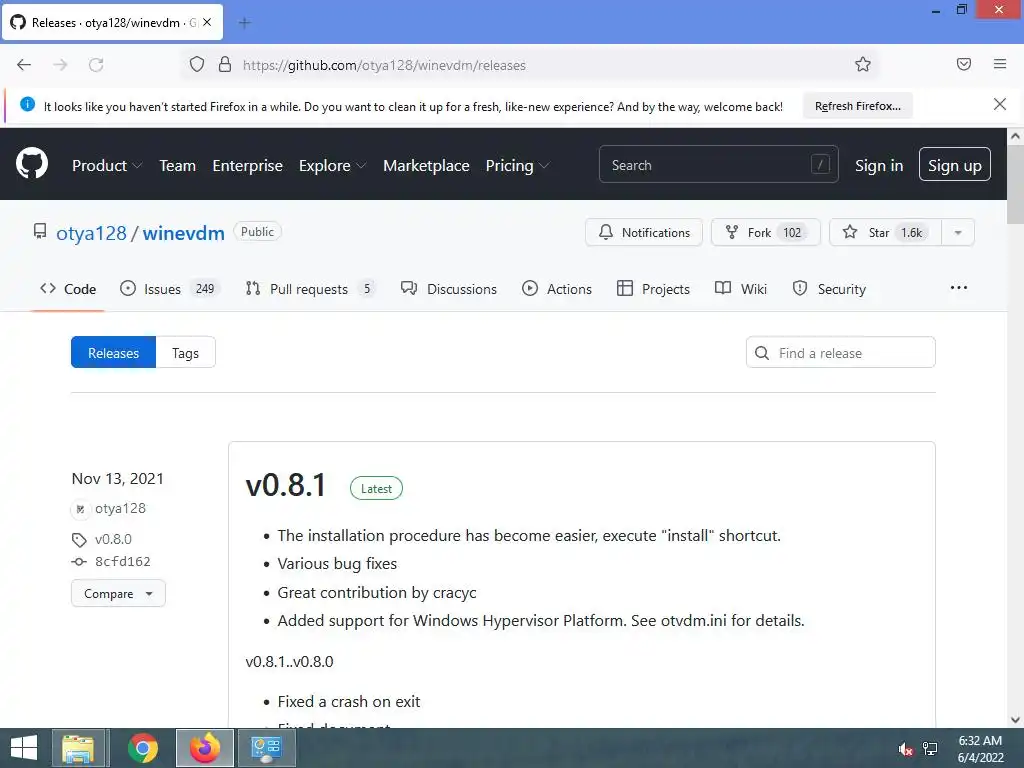The width and height of the screenshot is (1024, 768).
Task: Dismiss the Firefox refresh notification bar
Action: click(x=999, y=104)
